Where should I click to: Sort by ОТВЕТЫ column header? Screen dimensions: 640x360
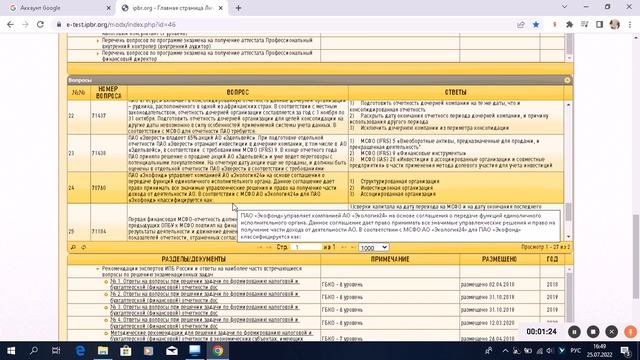tap(456, 92)
